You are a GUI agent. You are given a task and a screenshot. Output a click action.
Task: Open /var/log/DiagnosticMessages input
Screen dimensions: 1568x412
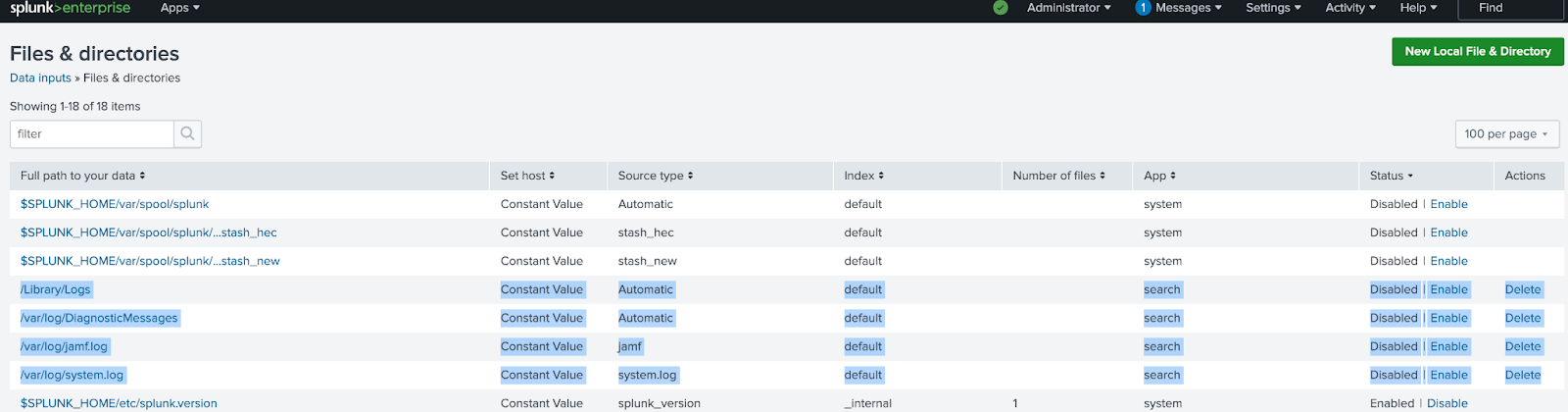click(99, 318)
